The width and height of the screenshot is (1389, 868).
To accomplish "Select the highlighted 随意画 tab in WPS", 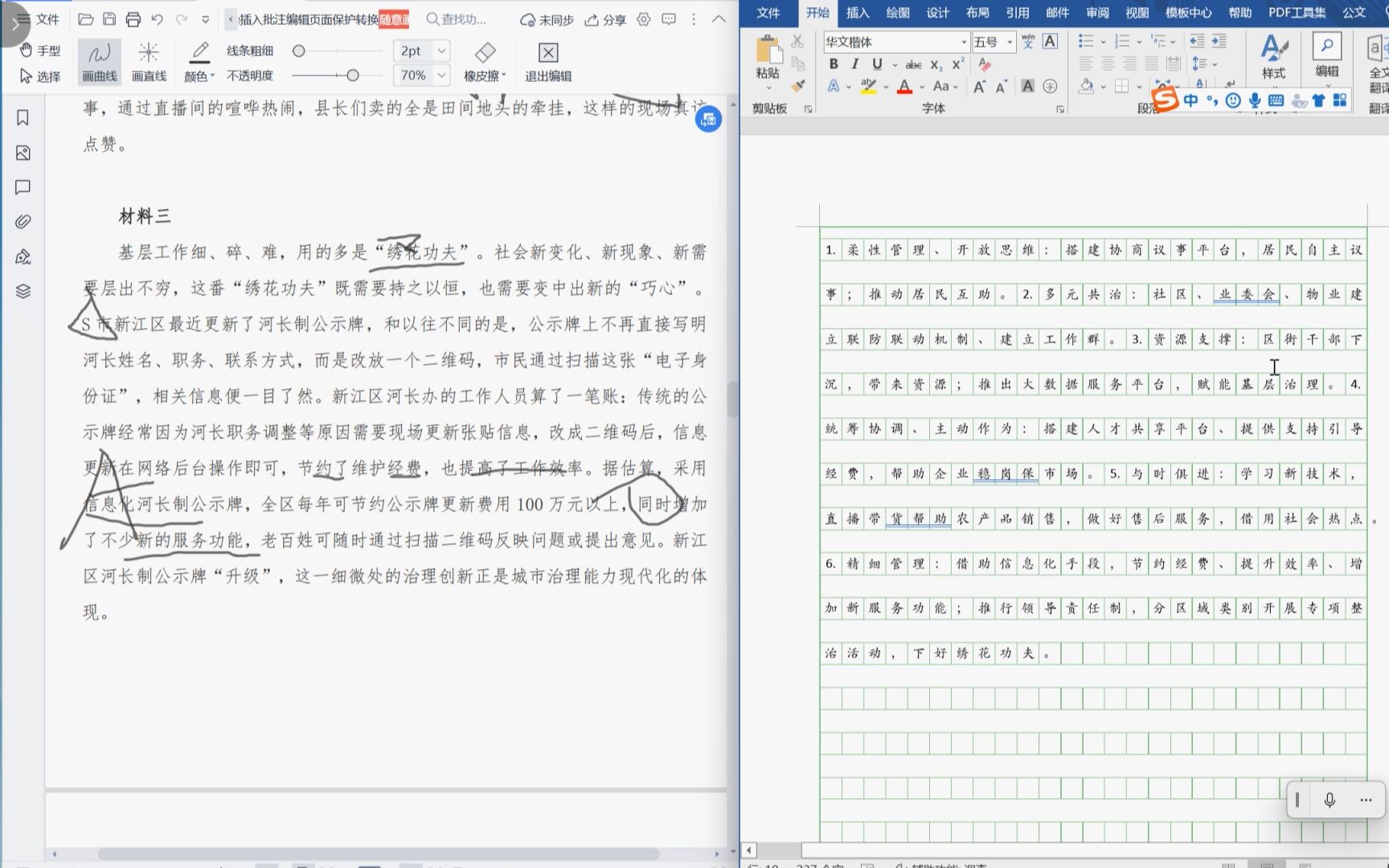I will tap(394, 19).
